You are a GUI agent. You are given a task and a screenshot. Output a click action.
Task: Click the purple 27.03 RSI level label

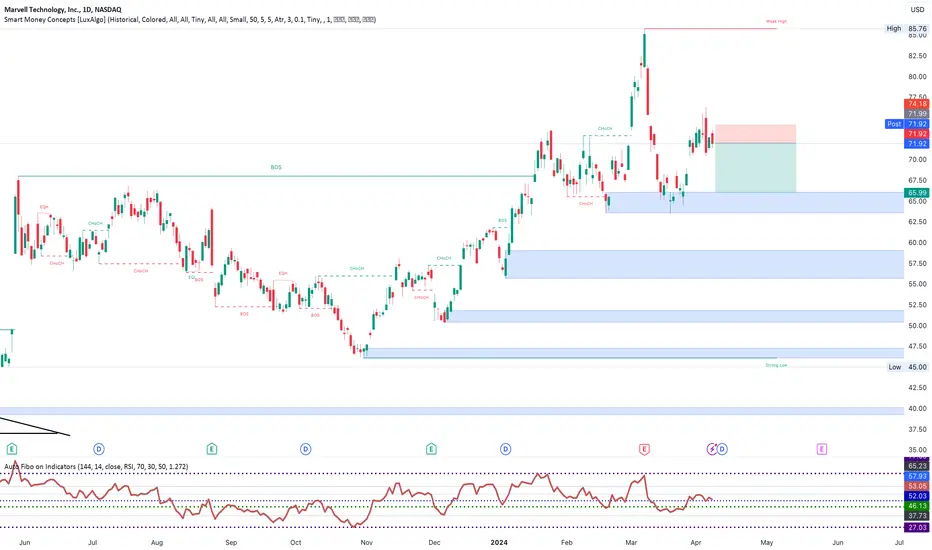[917, 527]
